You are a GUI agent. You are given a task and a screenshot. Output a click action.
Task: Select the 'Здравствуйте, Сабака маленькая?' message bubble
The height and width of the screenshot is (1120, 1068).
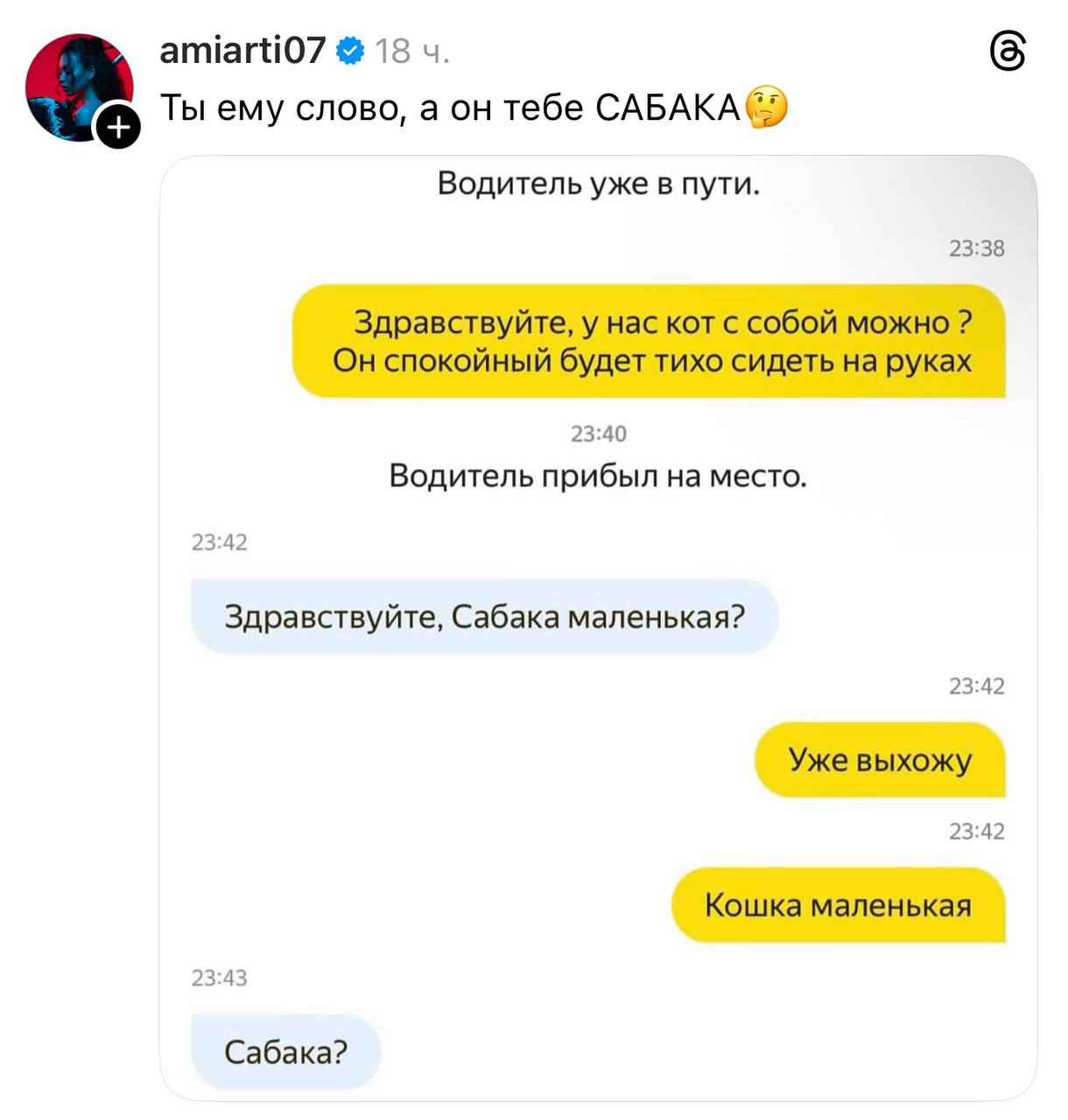(485, 617)
